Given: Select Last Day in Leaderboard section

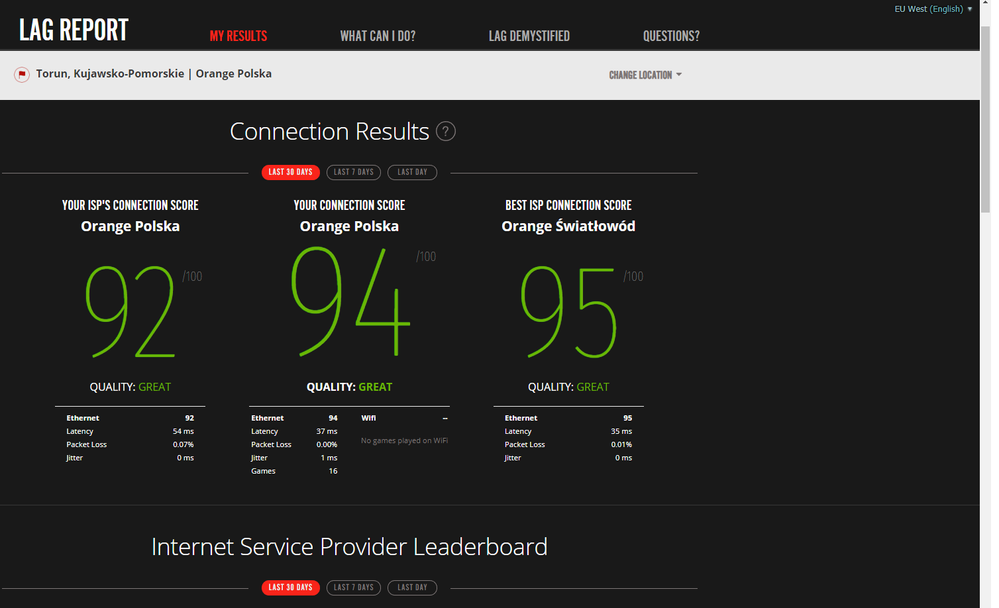Looking at the screenshot, I should pyautogui.click(x=412, y=587).
